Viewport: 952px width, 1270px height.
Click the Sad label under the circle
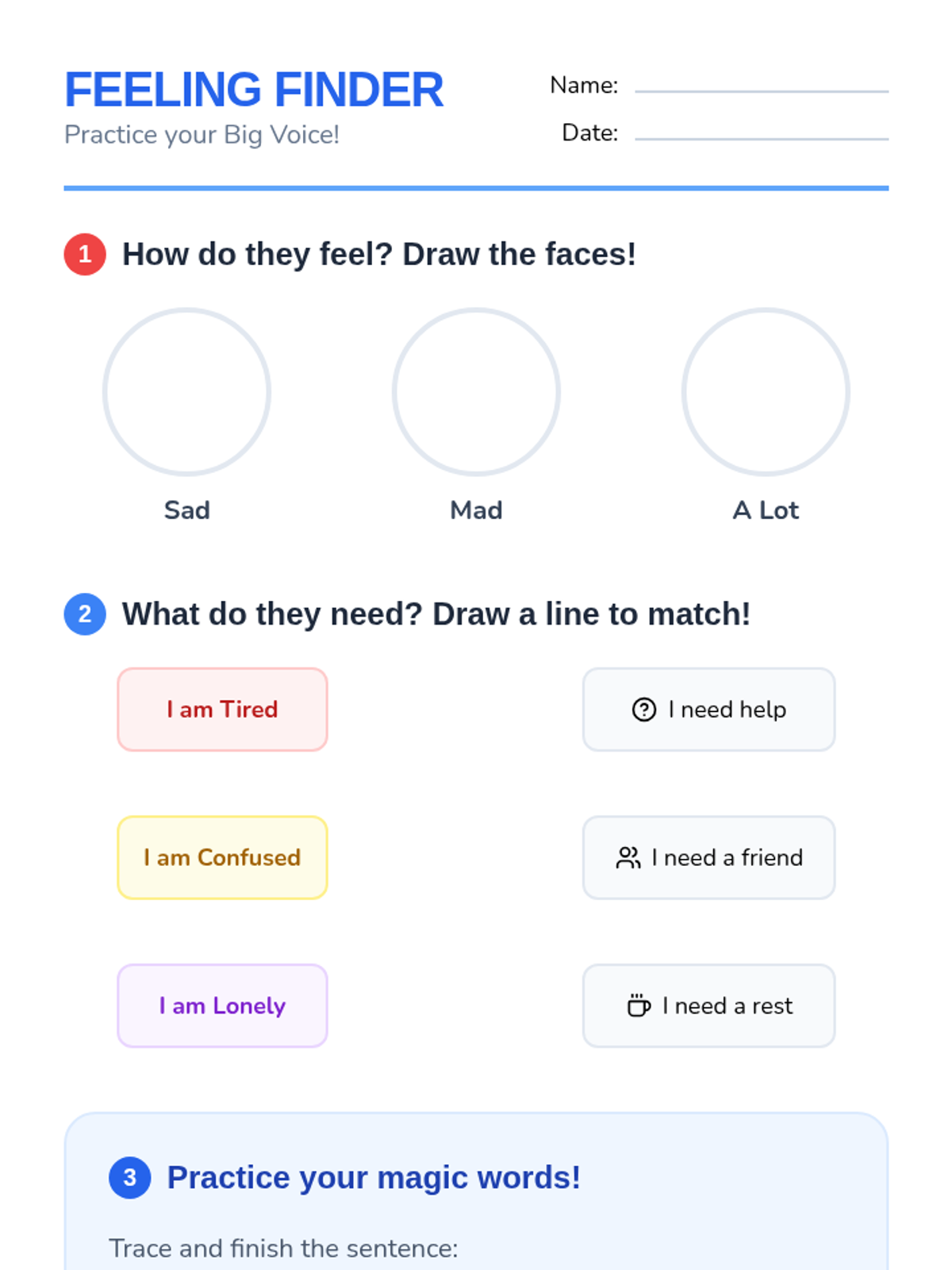click(187, 510)
